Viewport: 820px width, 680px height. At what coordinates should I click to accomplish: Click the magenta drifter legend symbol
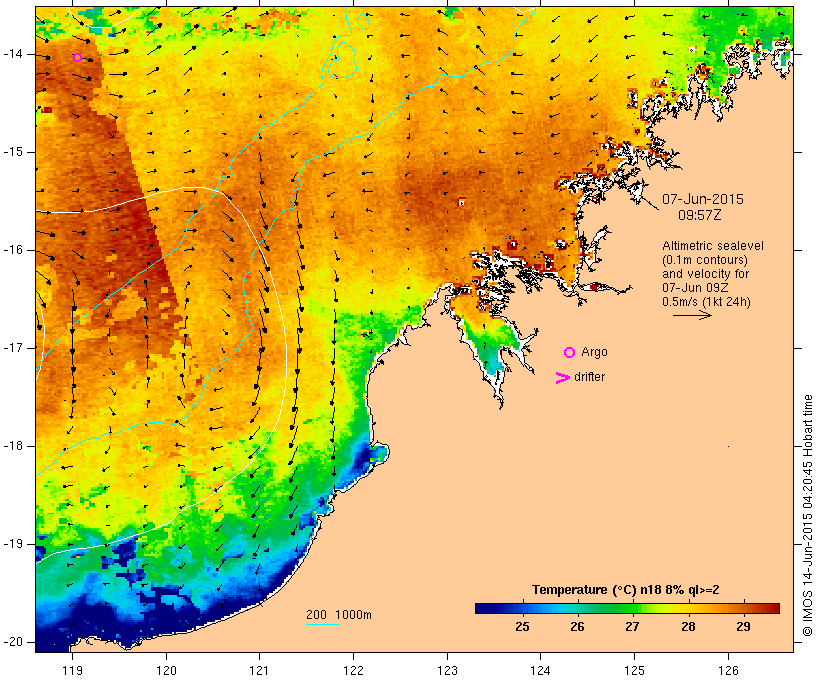[x=563, y=378]
